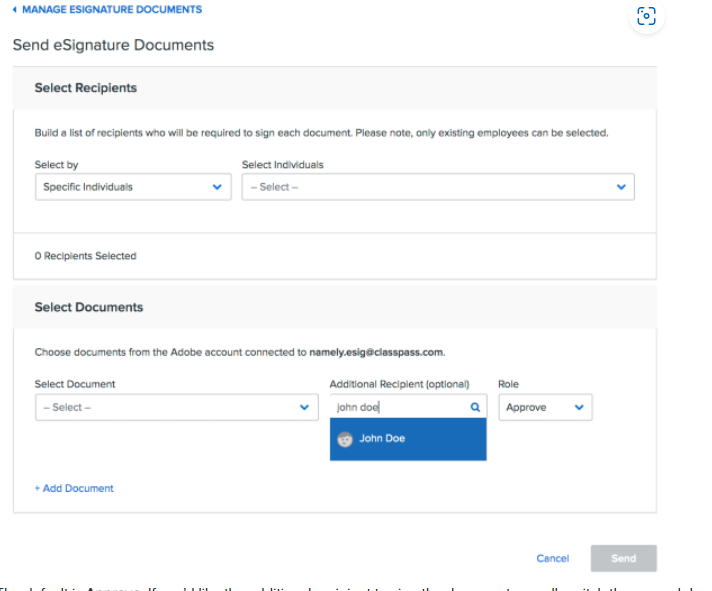The width and height of the screenshot is (712, 591).
Task: Click the Select Documents heading
Action: click(x=89, y=307)
